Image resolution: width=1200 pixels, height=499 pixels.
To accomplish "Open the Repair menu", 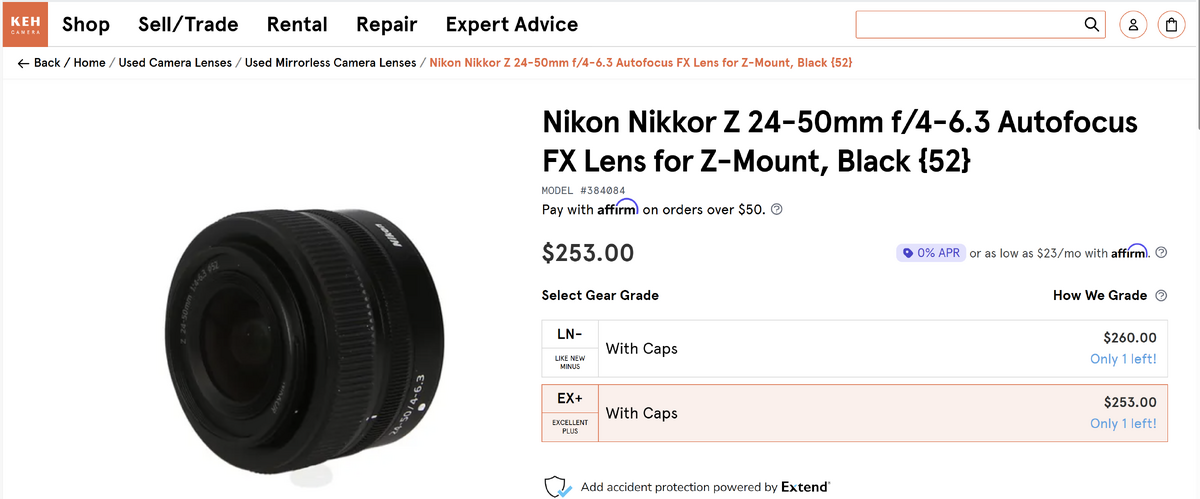I will tap(386, 24).
